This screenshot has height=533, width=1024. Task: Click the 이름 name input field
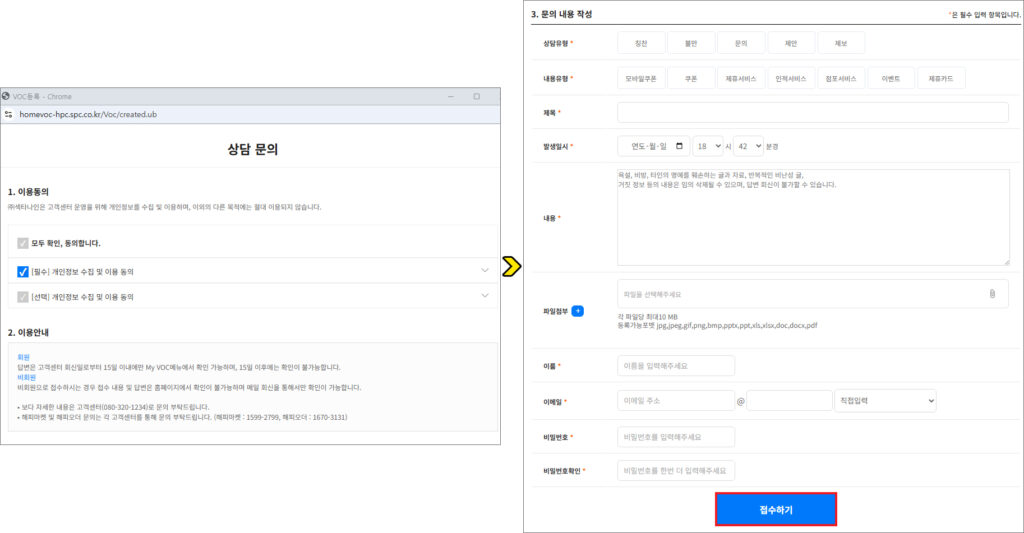tap(676, 366)
